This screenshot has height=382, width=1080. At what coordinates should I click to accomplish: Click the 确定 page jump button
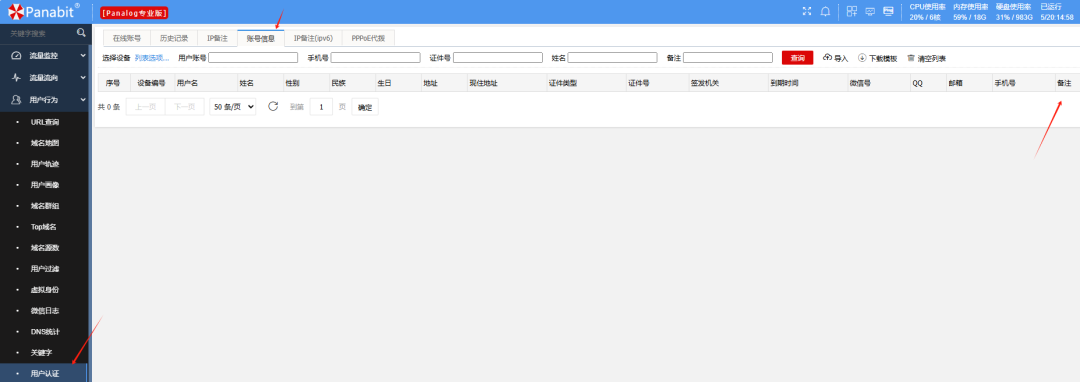365,107
